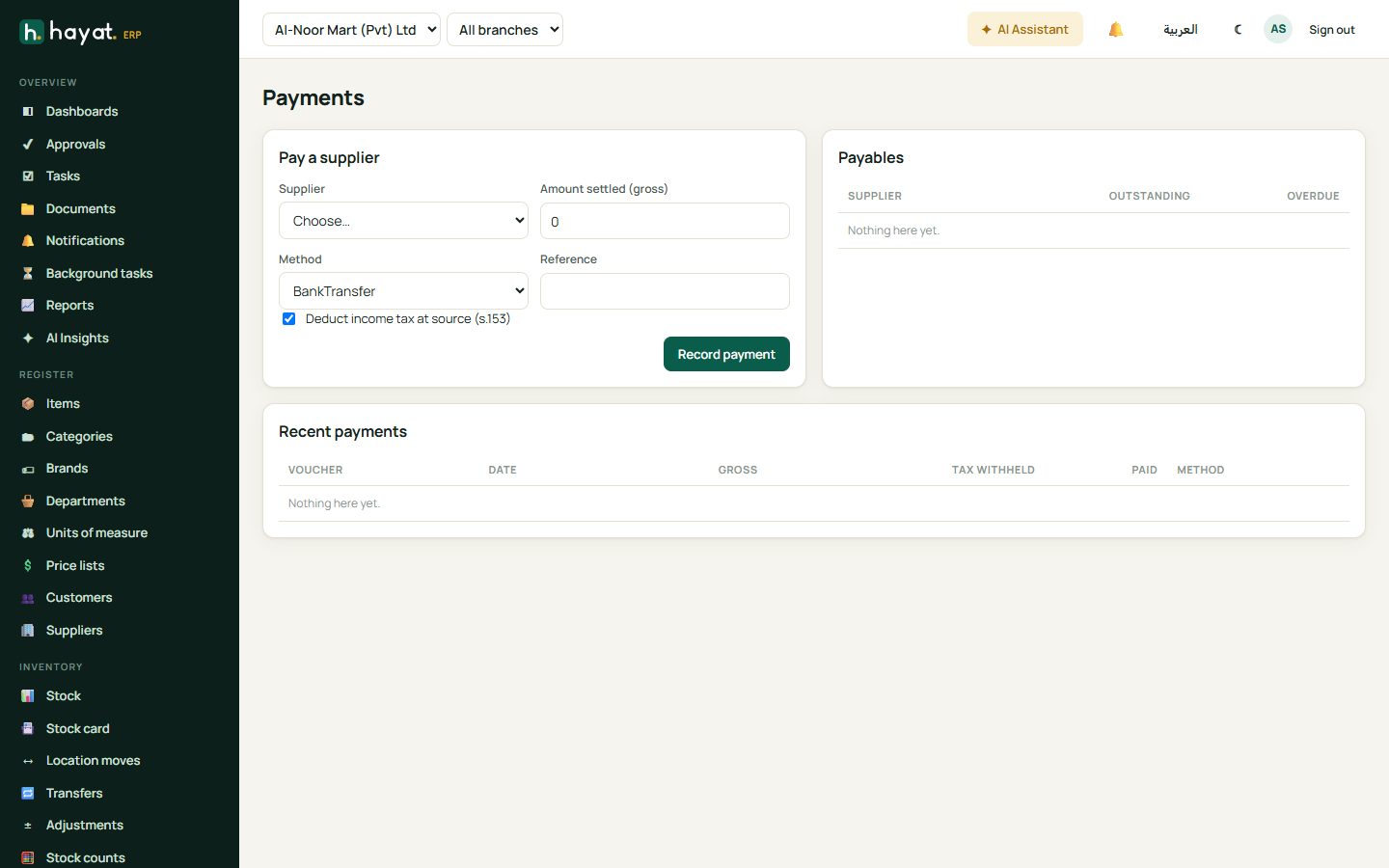
Task: Open notifications bell in top bar
Action: (x=1116, y=30)
